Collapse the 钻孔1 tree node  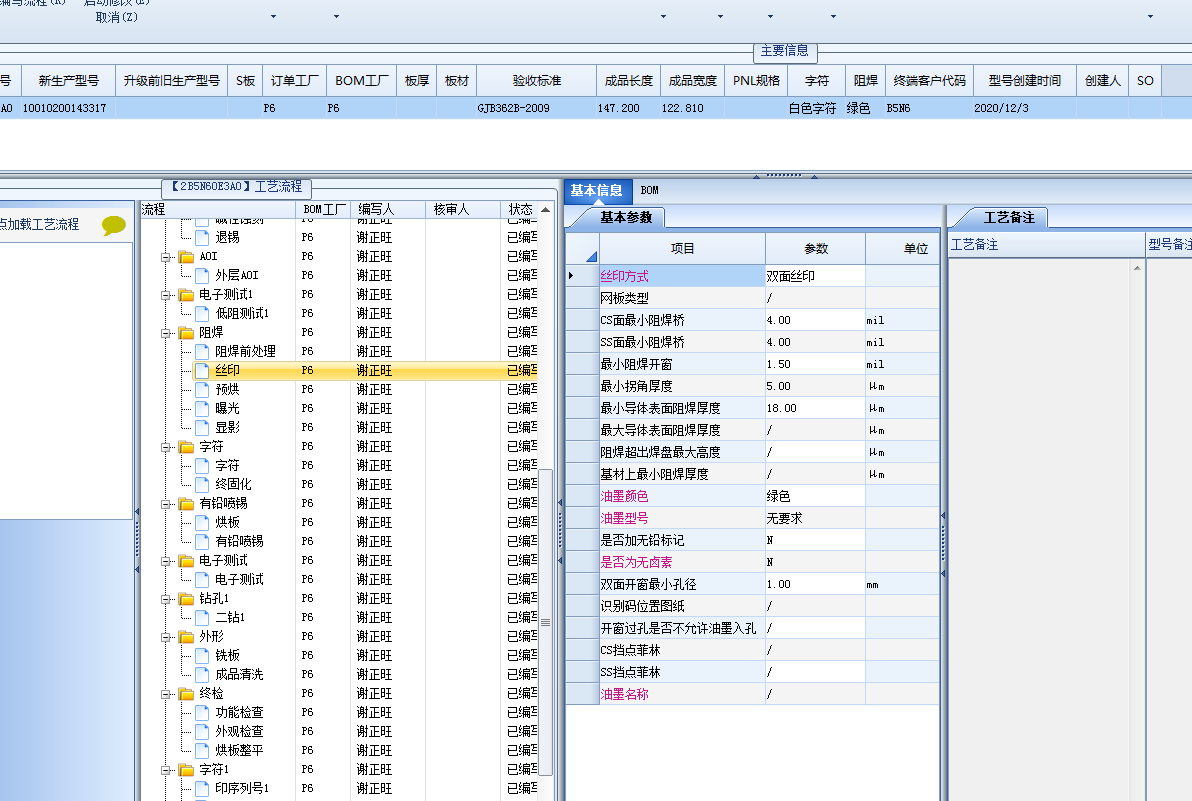tap(165, 599)
